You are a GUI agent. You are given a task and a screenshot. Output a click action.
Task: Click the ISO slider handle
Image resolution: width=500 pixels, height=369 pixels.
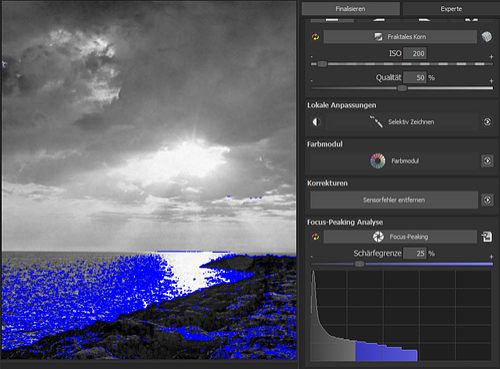(x=322, y=64)
